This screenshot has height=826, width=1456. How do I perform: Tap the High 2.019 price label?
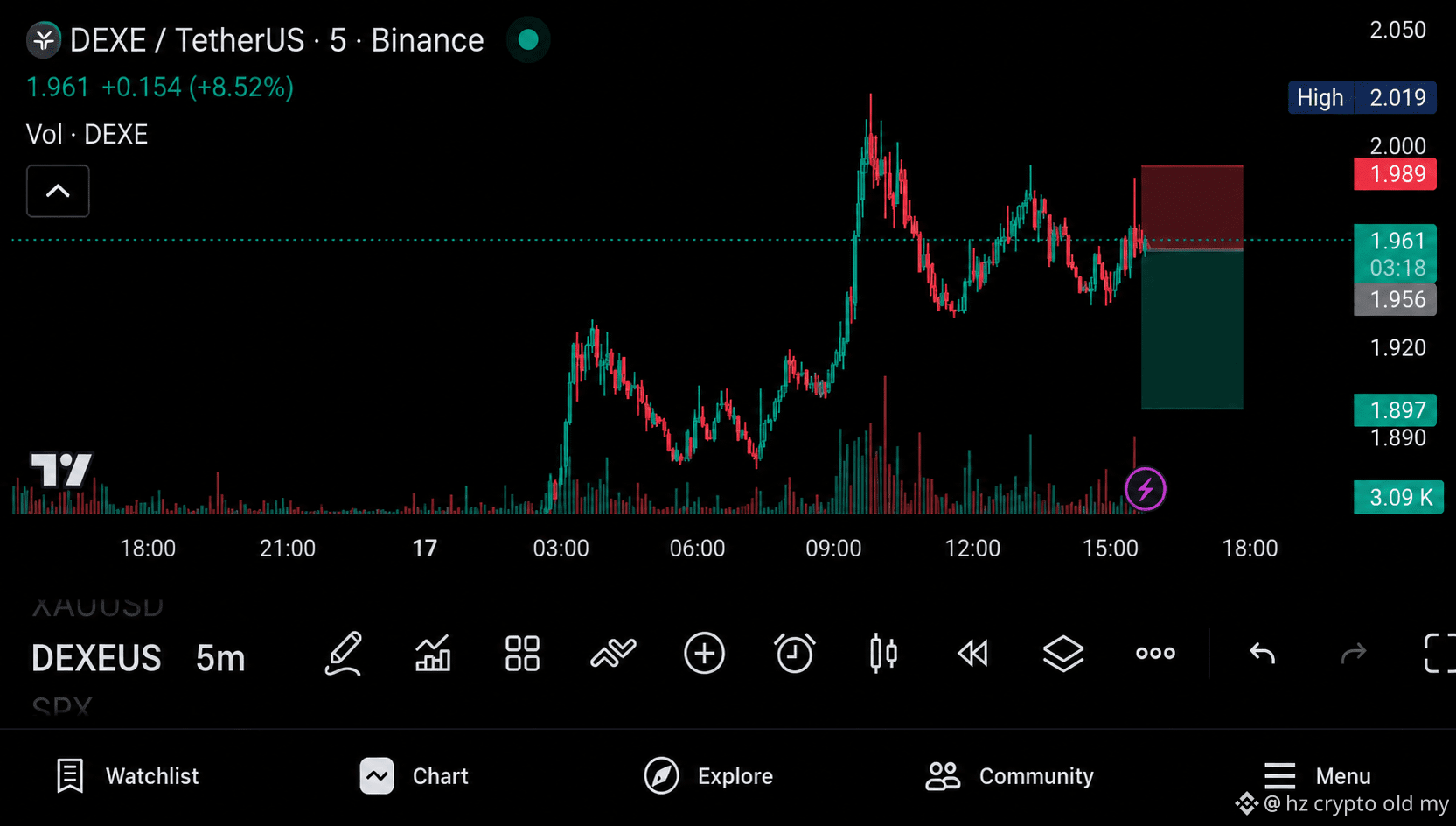(x=1362, y=98)
